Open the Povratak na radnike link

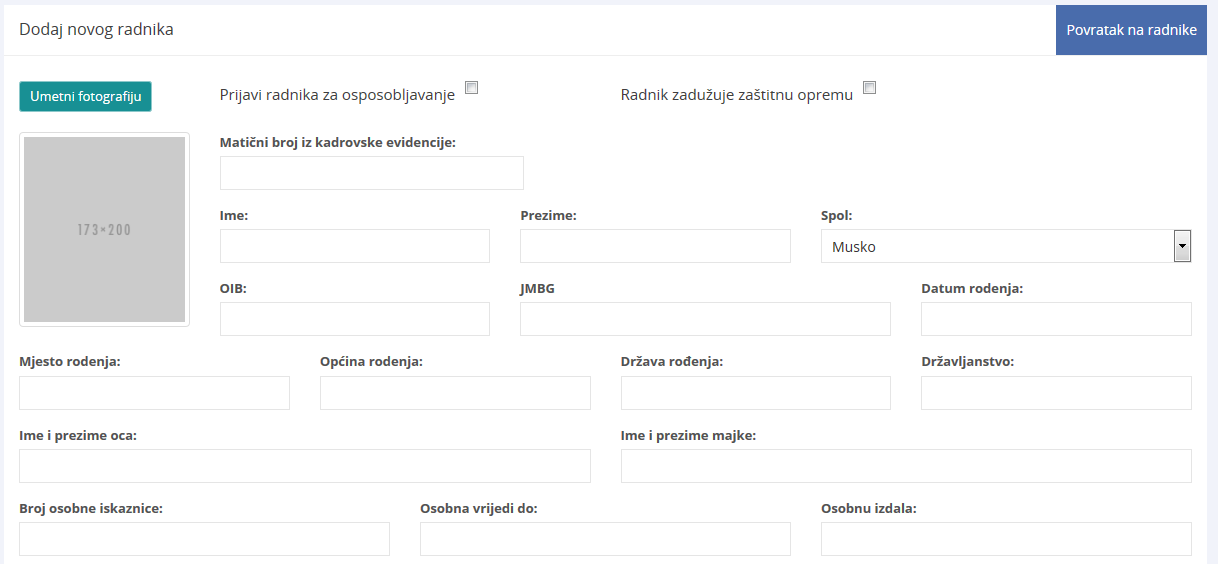1131,30
